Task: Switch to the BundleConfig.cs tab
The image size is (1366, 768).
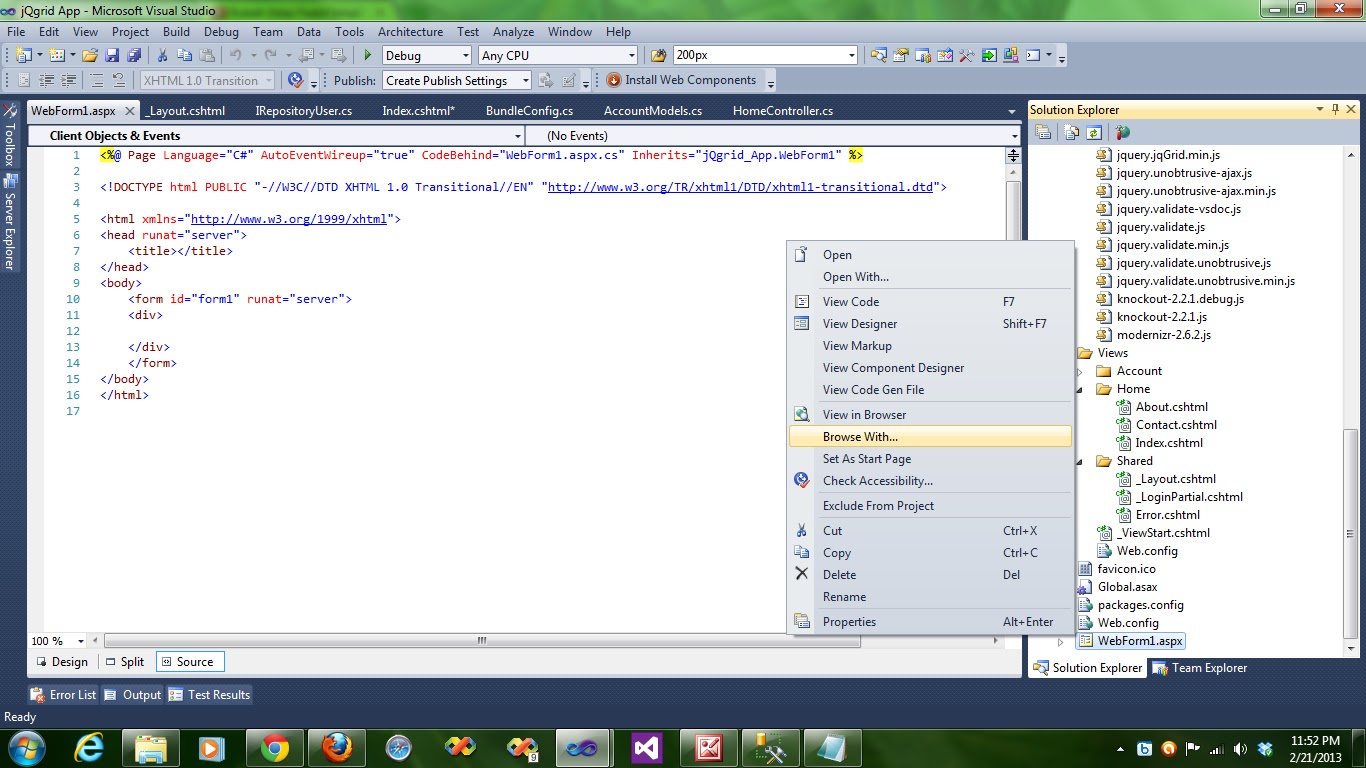Action: 529,111
